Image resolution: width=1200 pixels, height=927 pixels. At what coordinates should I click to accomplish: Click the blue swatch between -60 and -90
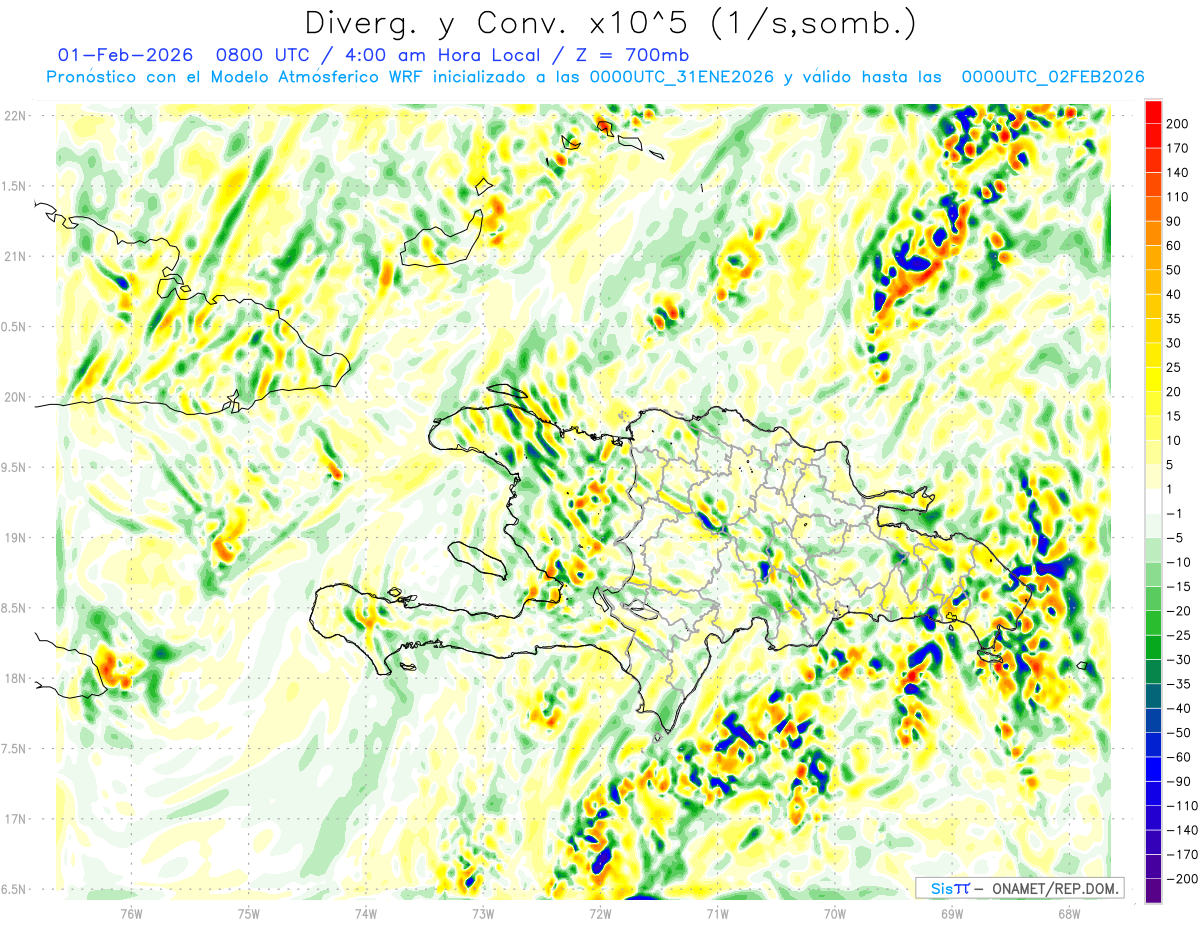pyautogui.click(x=1153, y=769)
